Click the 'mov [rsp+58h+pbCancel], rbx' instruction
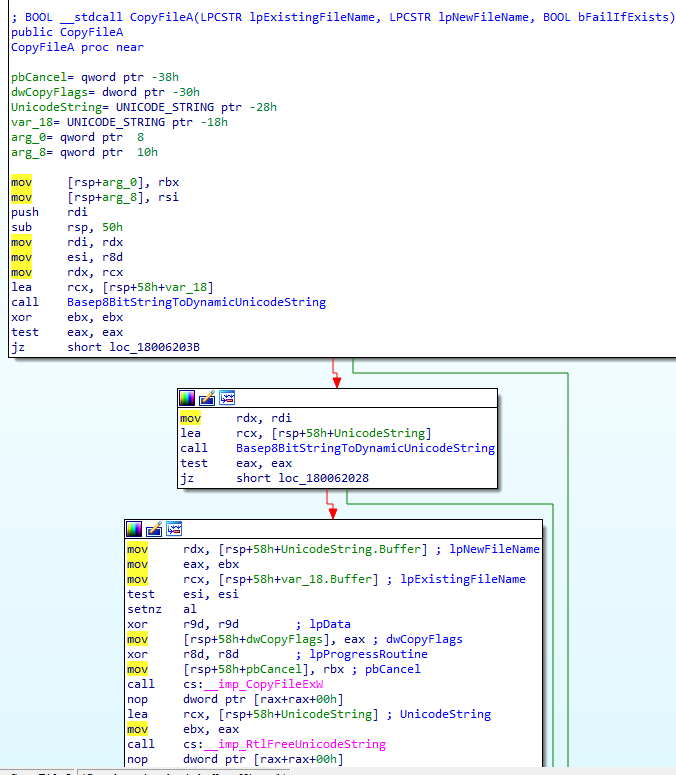676x775 pixels. [x=236, y=669]
